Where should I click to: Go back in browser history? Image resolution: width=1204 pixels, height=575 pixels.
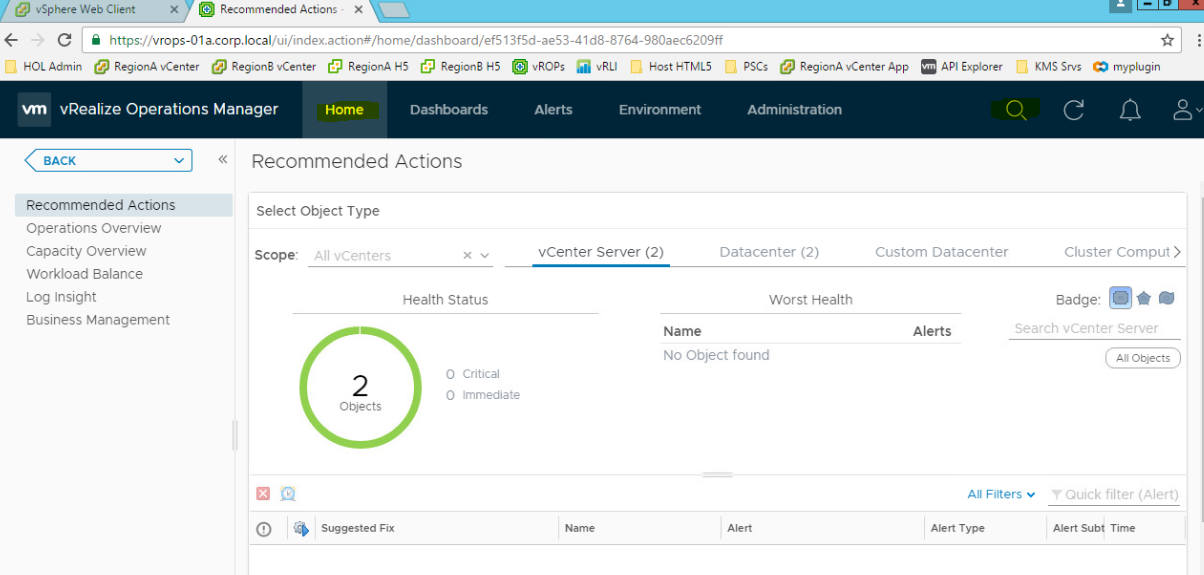12,40
